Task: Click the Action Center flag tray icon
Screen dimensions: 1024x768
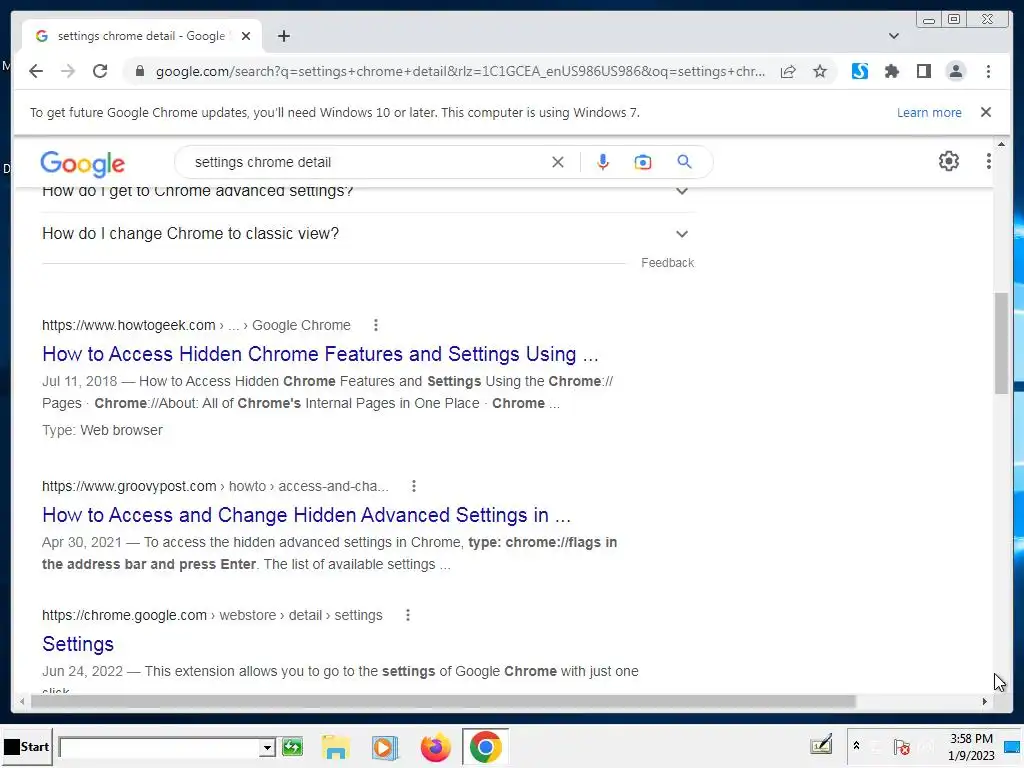Action: click(x=901, y=746)
